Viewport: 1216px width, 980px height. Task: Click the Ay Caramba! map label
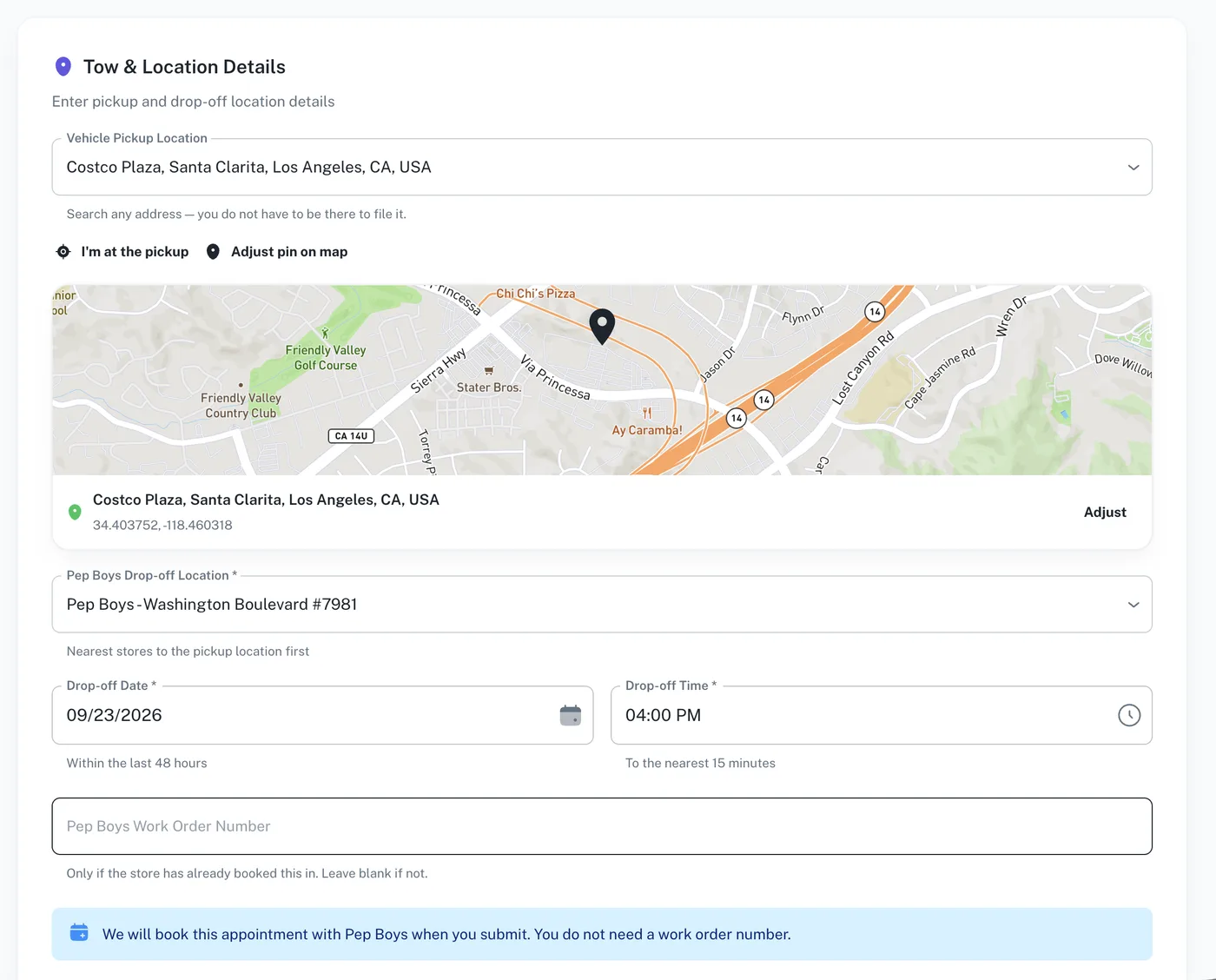click(x=647, y=430)
